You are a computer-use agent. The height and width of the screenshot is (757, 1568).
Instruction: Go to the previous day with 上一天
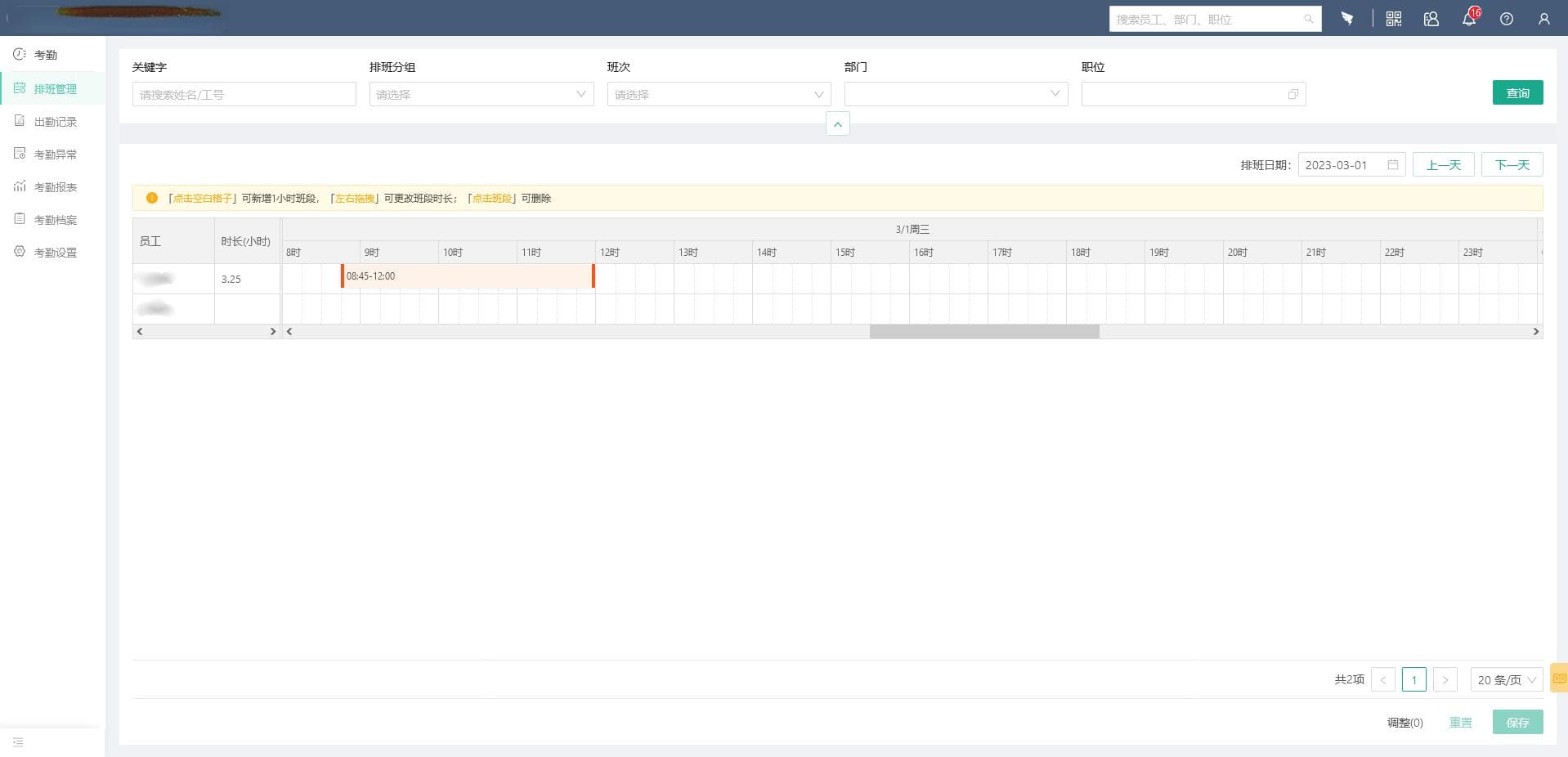(x=1444, y=164)
